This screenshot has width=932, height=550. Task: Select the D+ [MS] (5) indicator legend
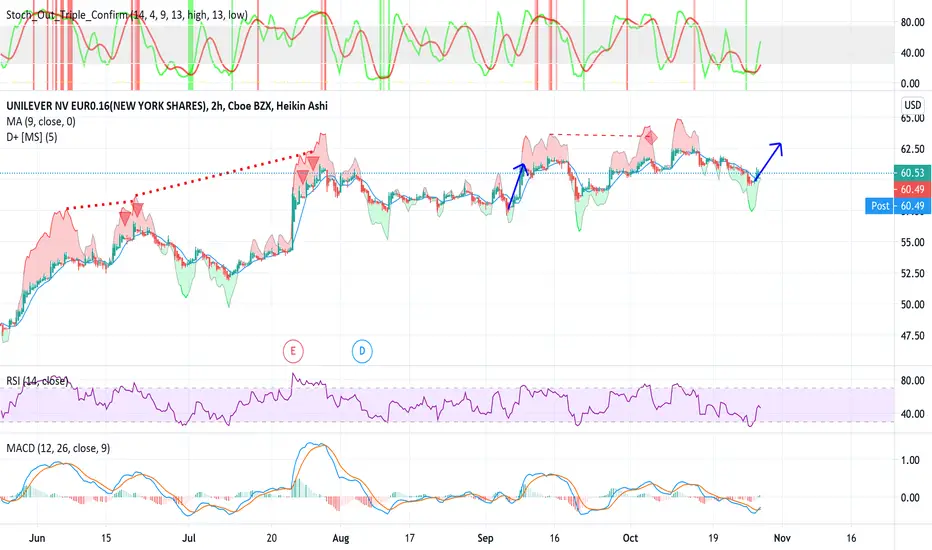tap(32, 137)
